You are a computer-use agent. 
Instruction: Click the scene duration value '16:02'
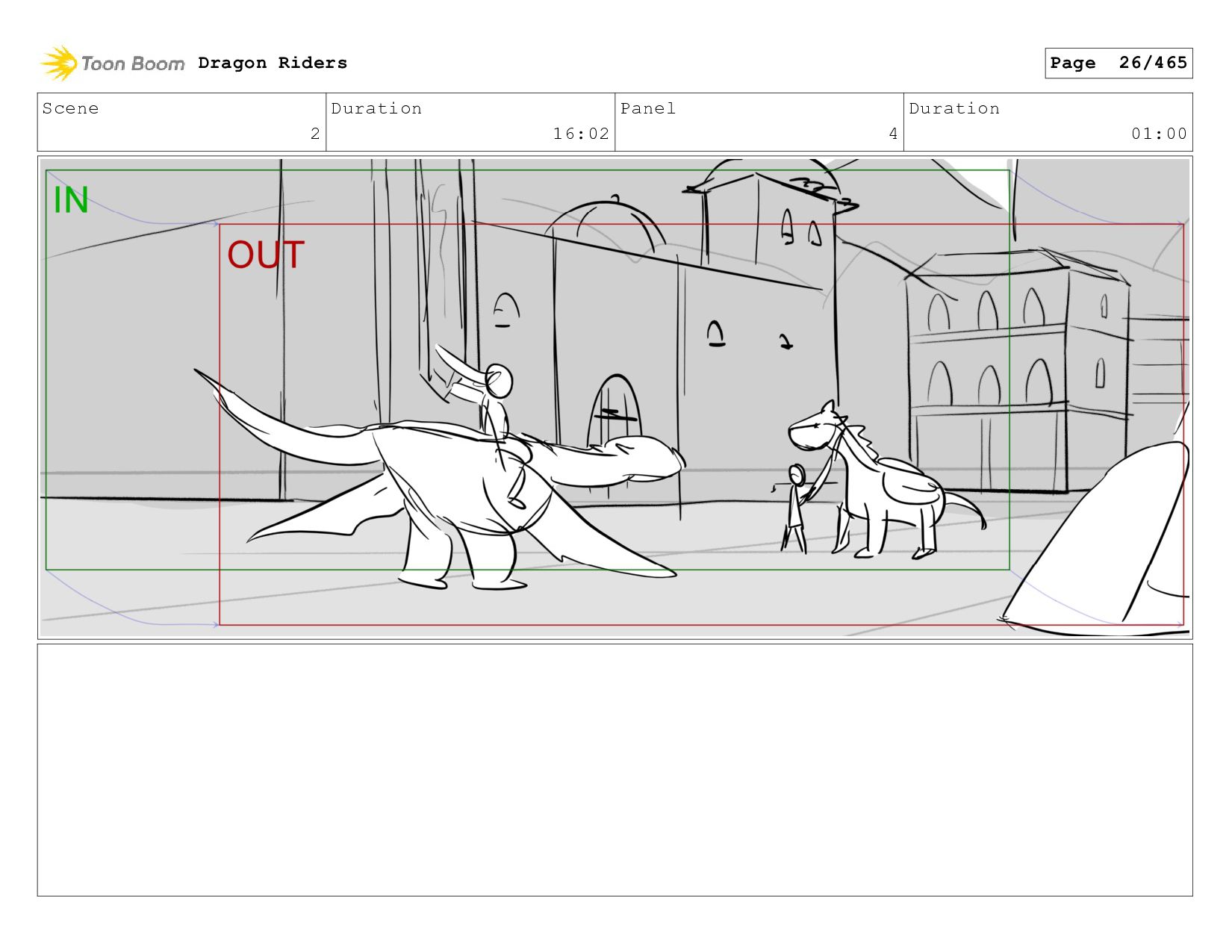pyautogui.click(x=581, y=134)
